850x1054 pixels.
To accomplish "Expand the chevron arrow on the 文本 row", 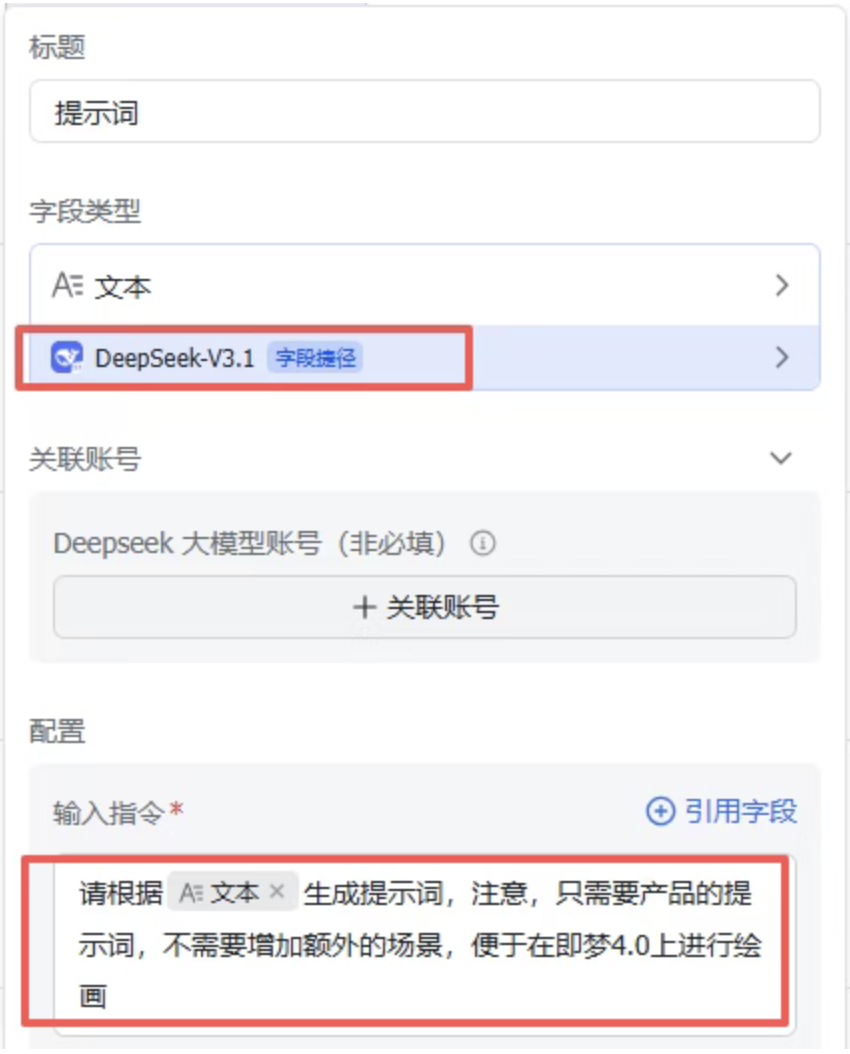I will [781, 286].
